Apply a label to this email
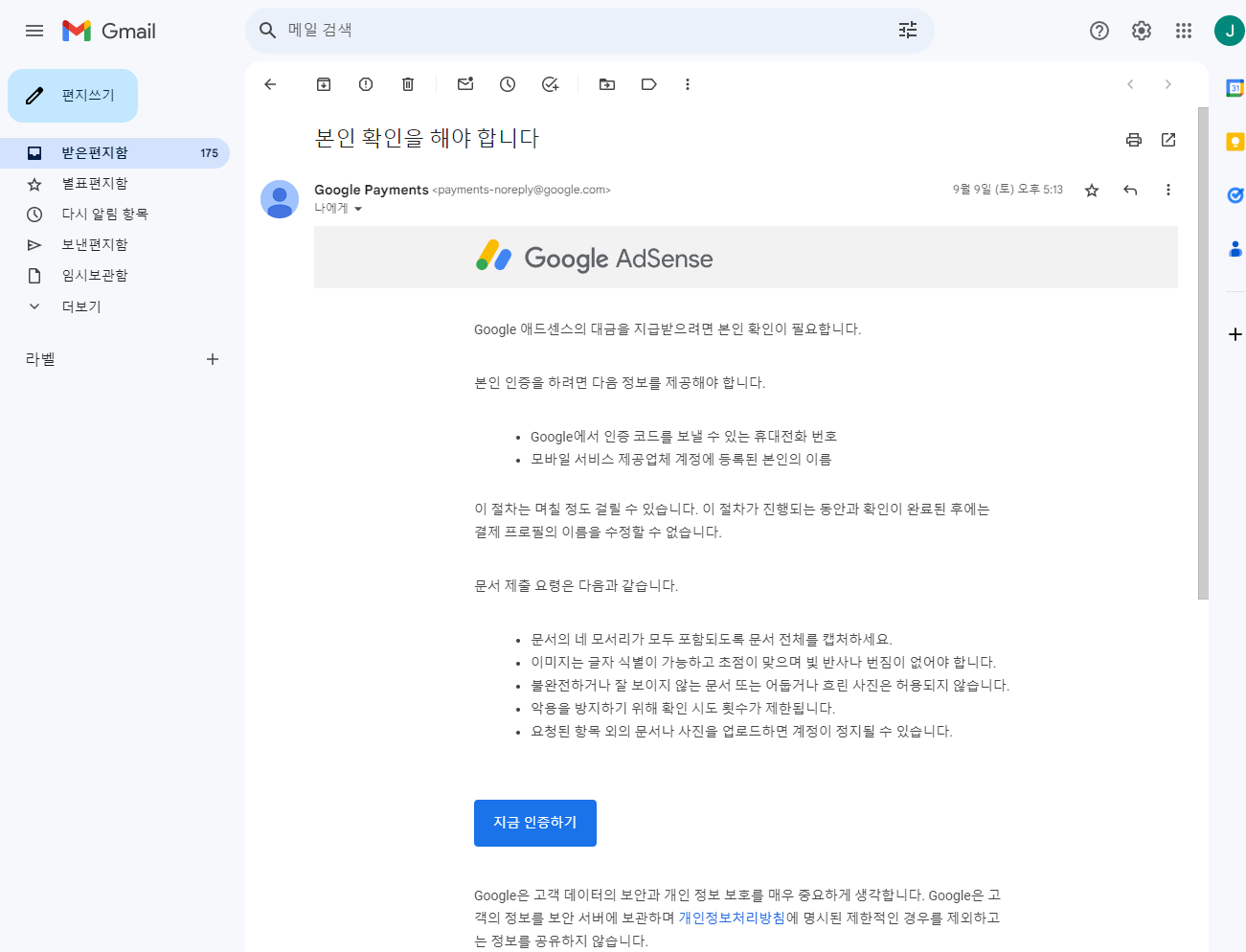1246x952 pixels. coord(648,84)
